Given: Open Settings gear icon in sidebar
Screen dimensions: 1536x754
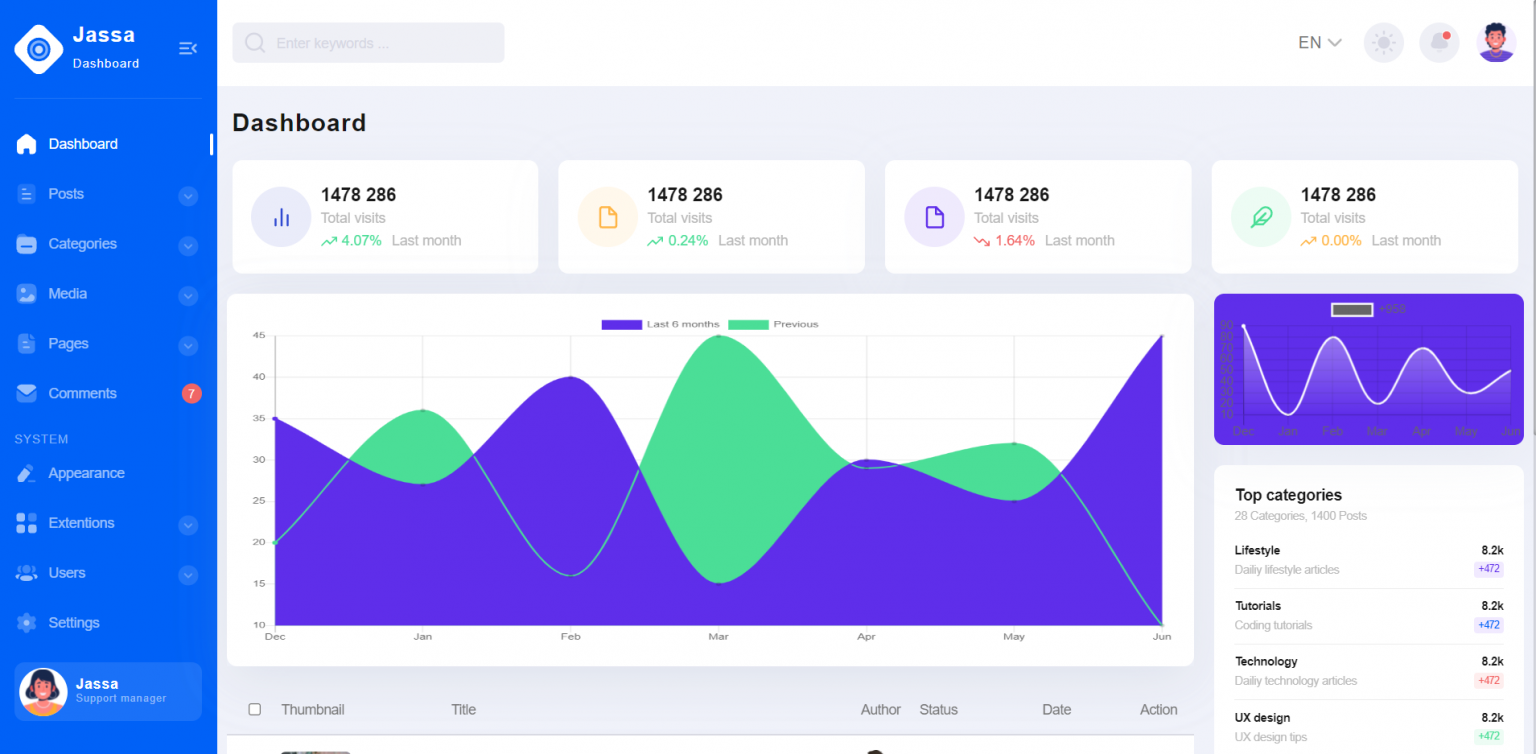Looking at the screenshot, I should (x=27, y=623).
